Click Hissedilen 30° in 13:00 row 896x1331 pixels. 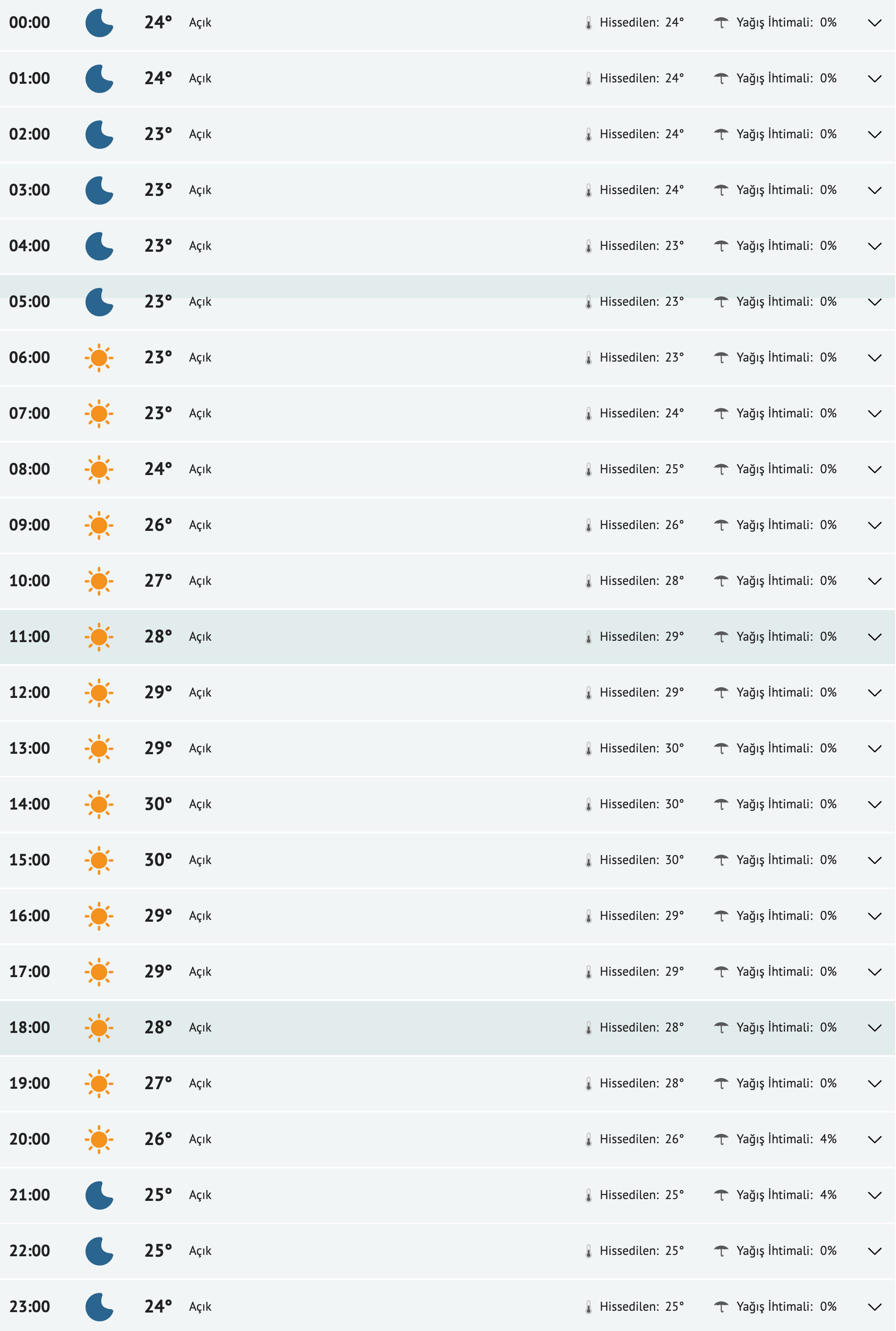click(x=641, y=748)
